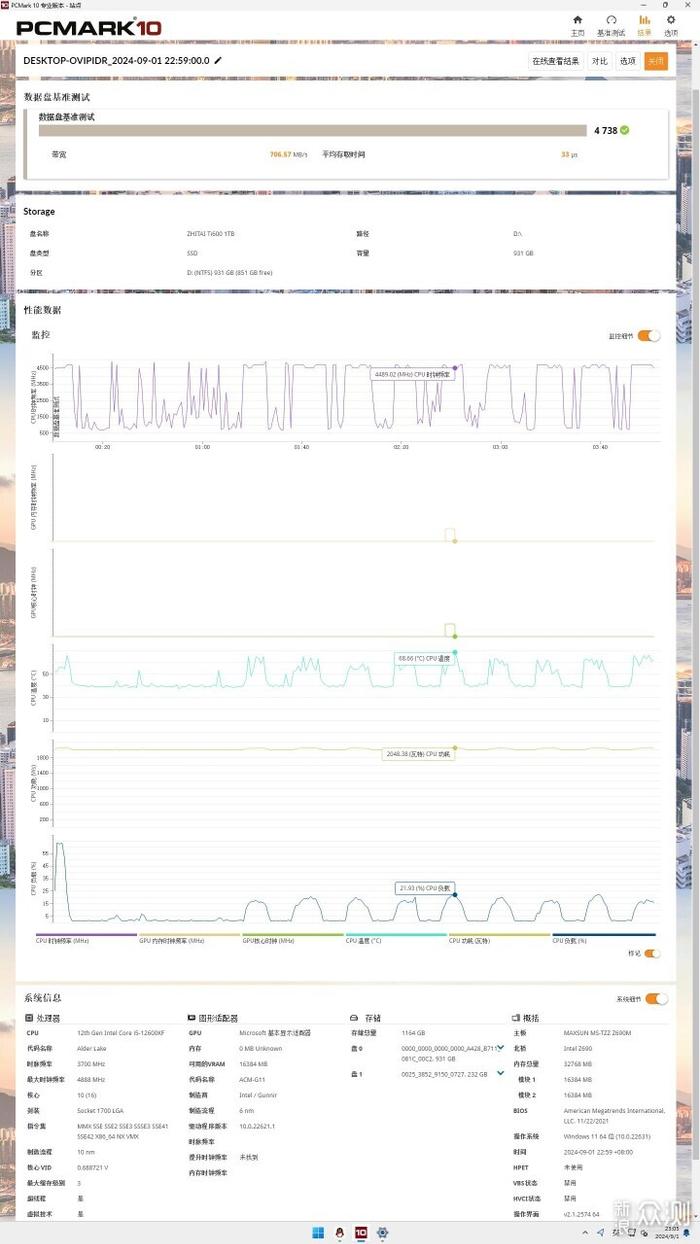Viewport: 700px width, 1244px height.
Task: Toggle the monitoring details switch
Action: click(649, 336)
